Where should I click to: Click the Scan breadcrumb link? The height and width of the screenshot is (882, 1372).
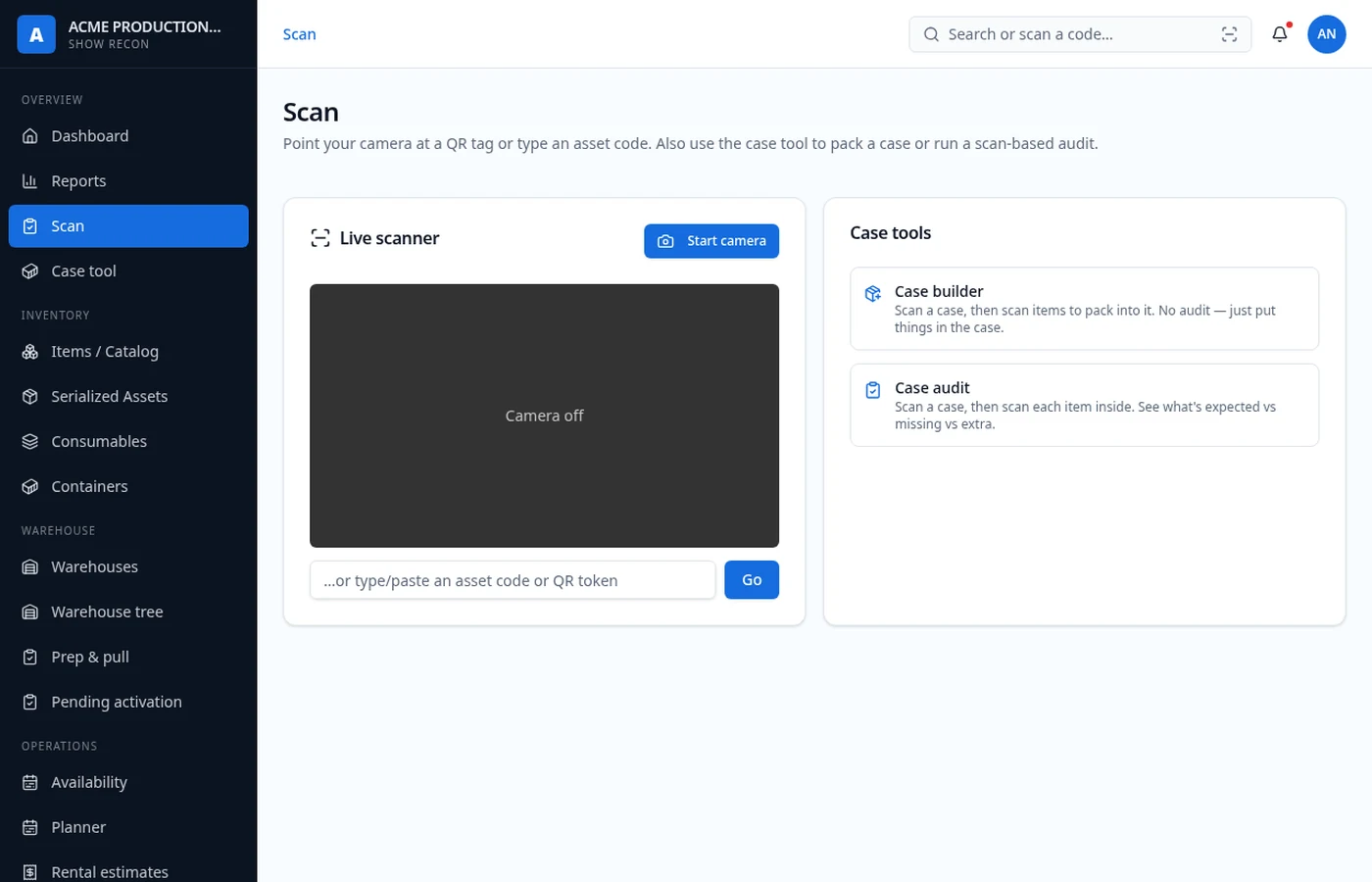(x=300, y=34)
